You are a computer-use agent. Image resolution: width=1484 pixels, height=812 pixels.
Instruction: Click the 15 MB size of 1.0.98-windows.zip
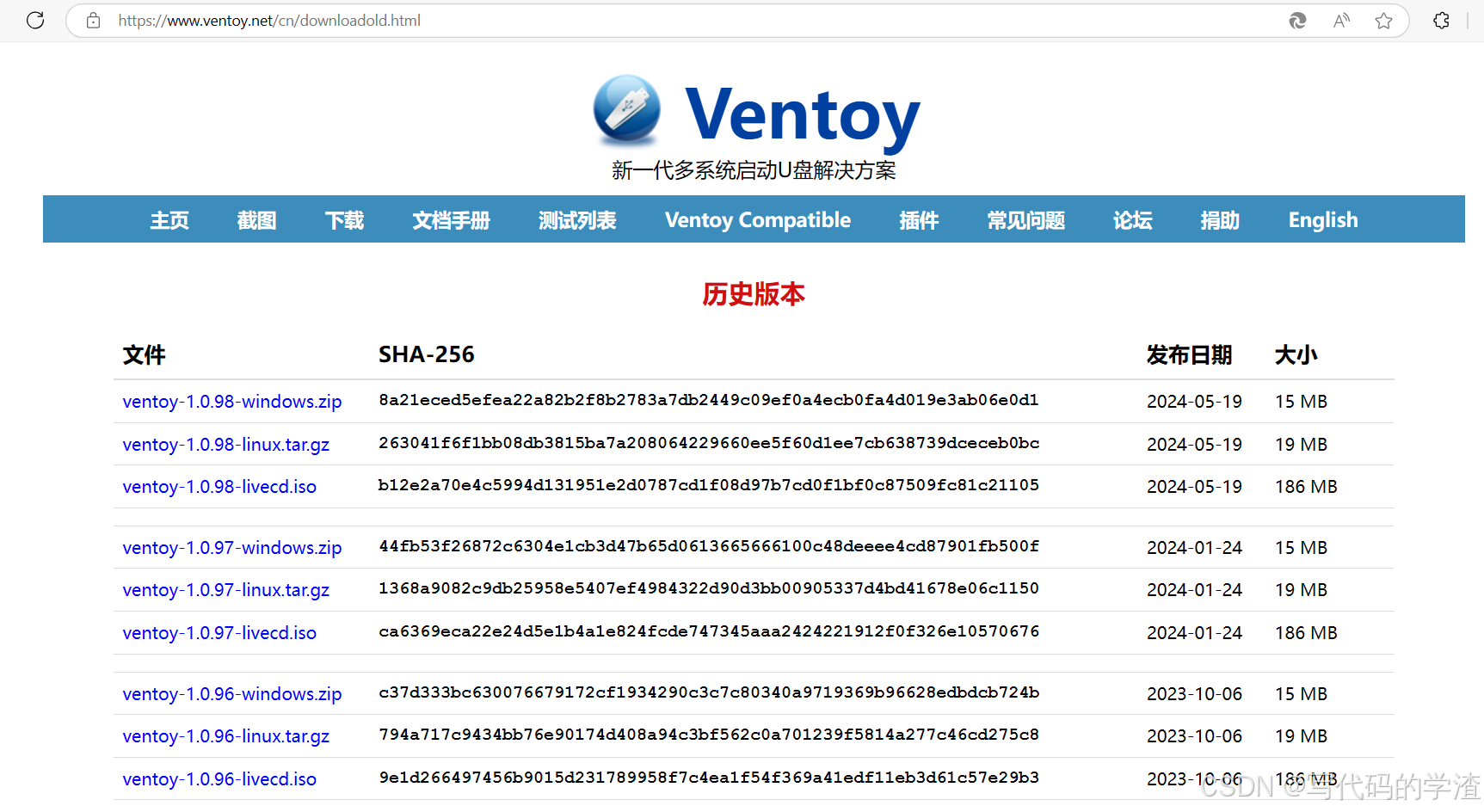pyautogui.click(x=1301, y=402)
